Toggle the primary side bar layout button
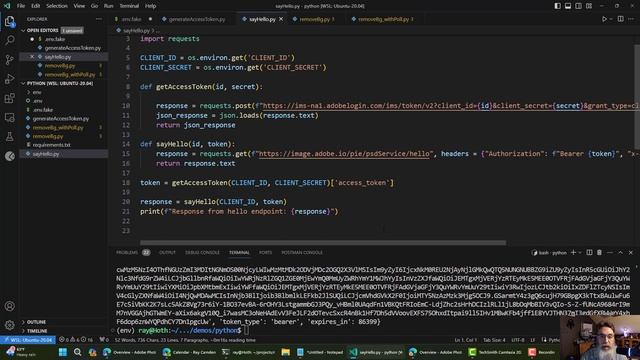 click(558, 6)
